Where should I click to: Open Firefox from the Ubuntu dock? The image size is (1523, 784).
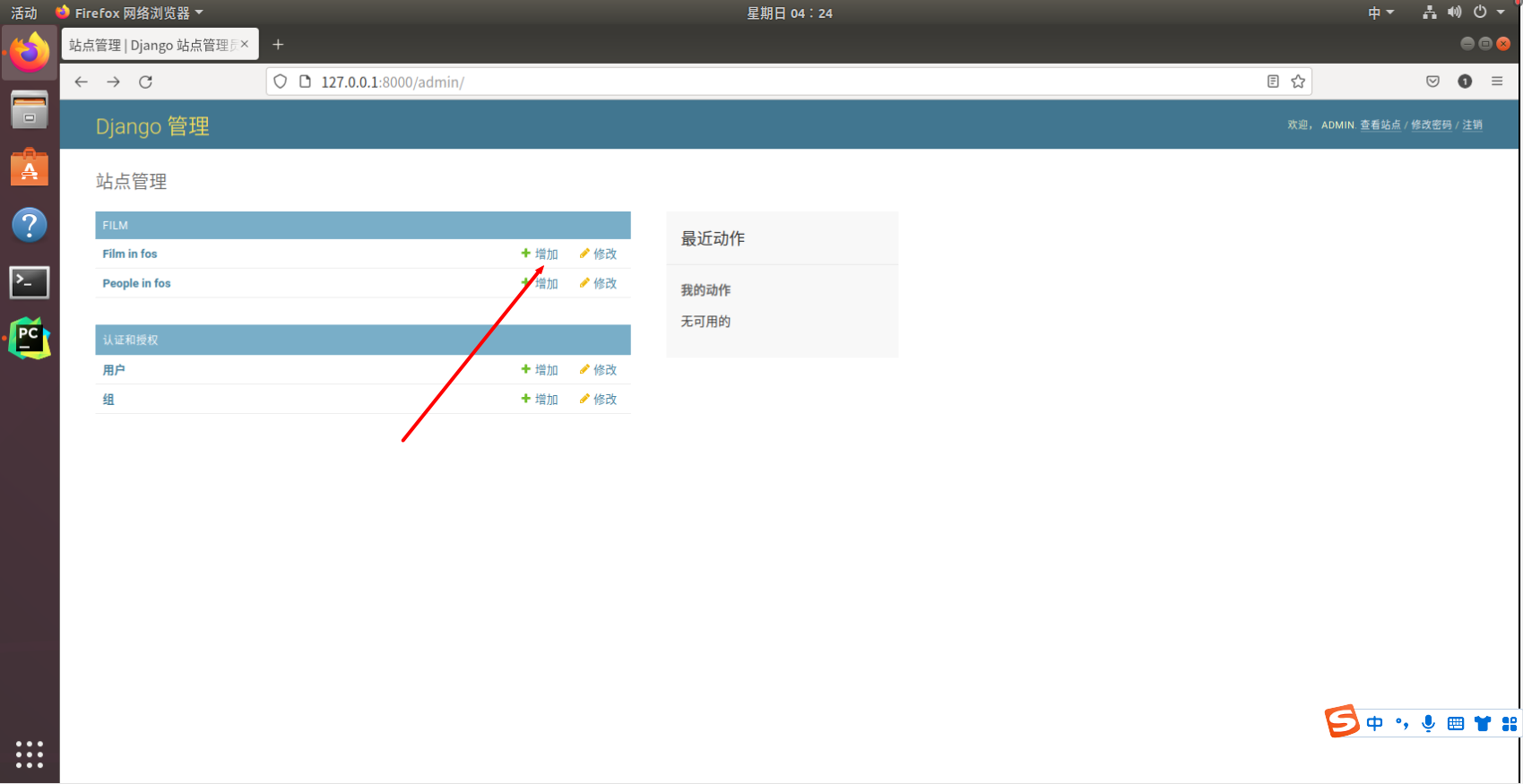tap(30, 53)
